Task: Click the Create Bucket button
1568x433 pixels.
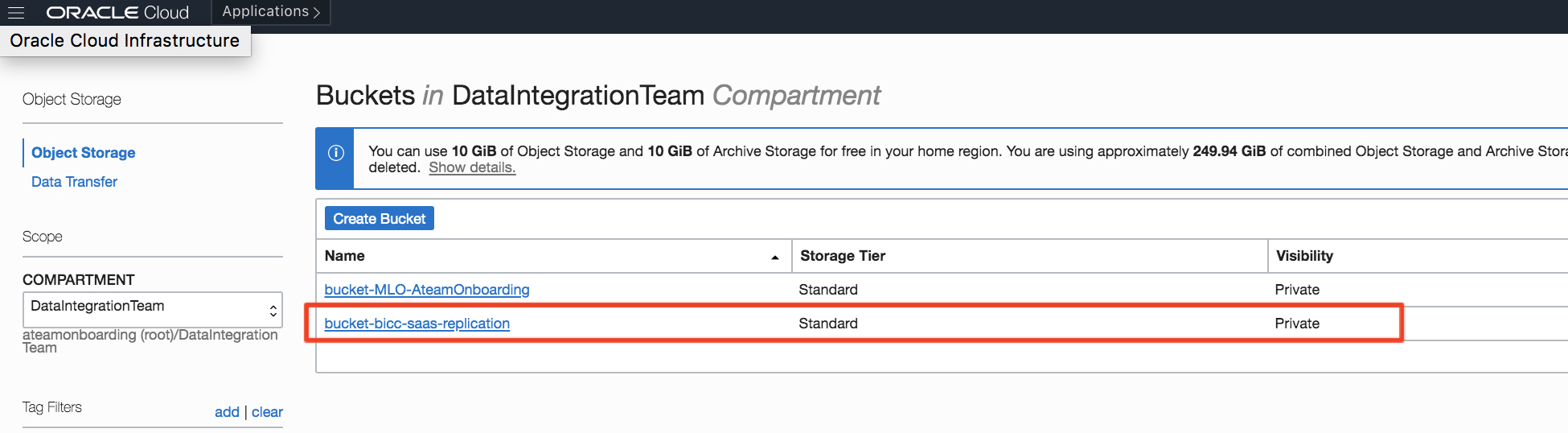Action: point(379,218)
